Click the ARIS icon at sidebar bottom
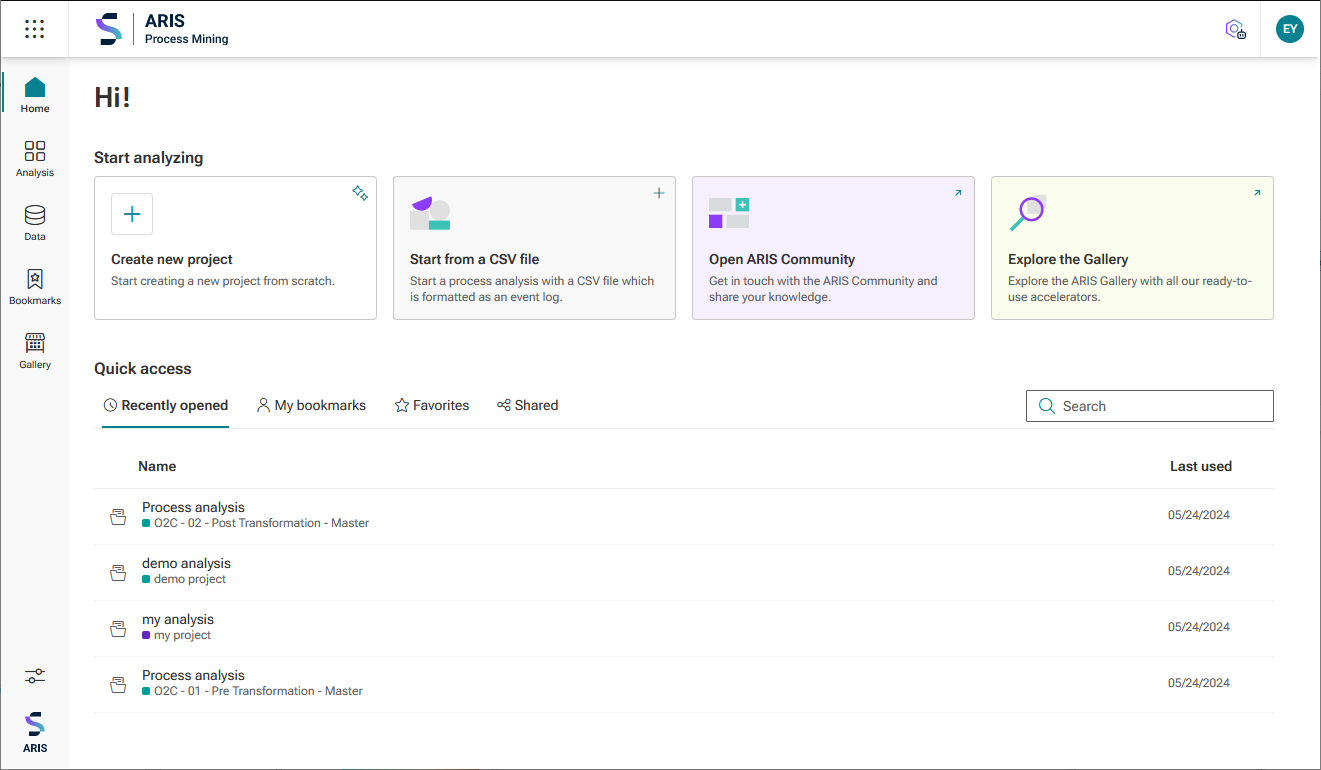1321x770 pixels. pyautogui.click(x=35, y=732)
